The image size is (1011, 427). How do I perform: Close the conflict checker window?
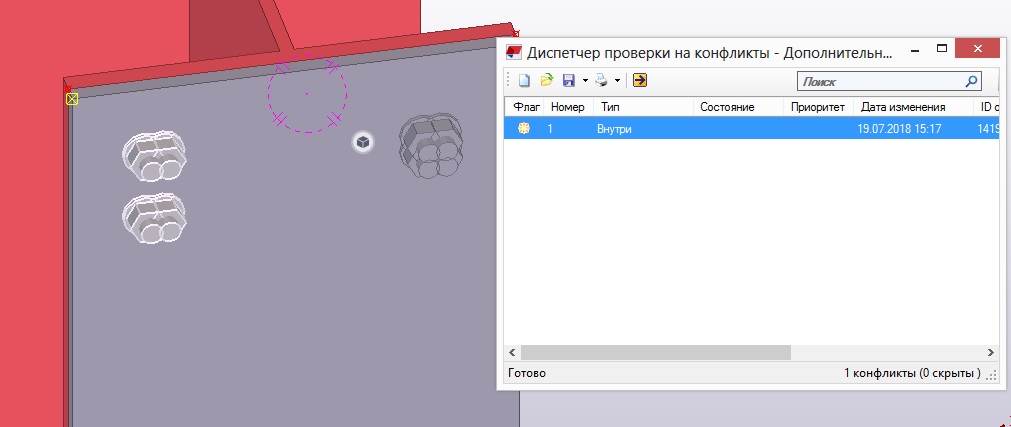977,49
